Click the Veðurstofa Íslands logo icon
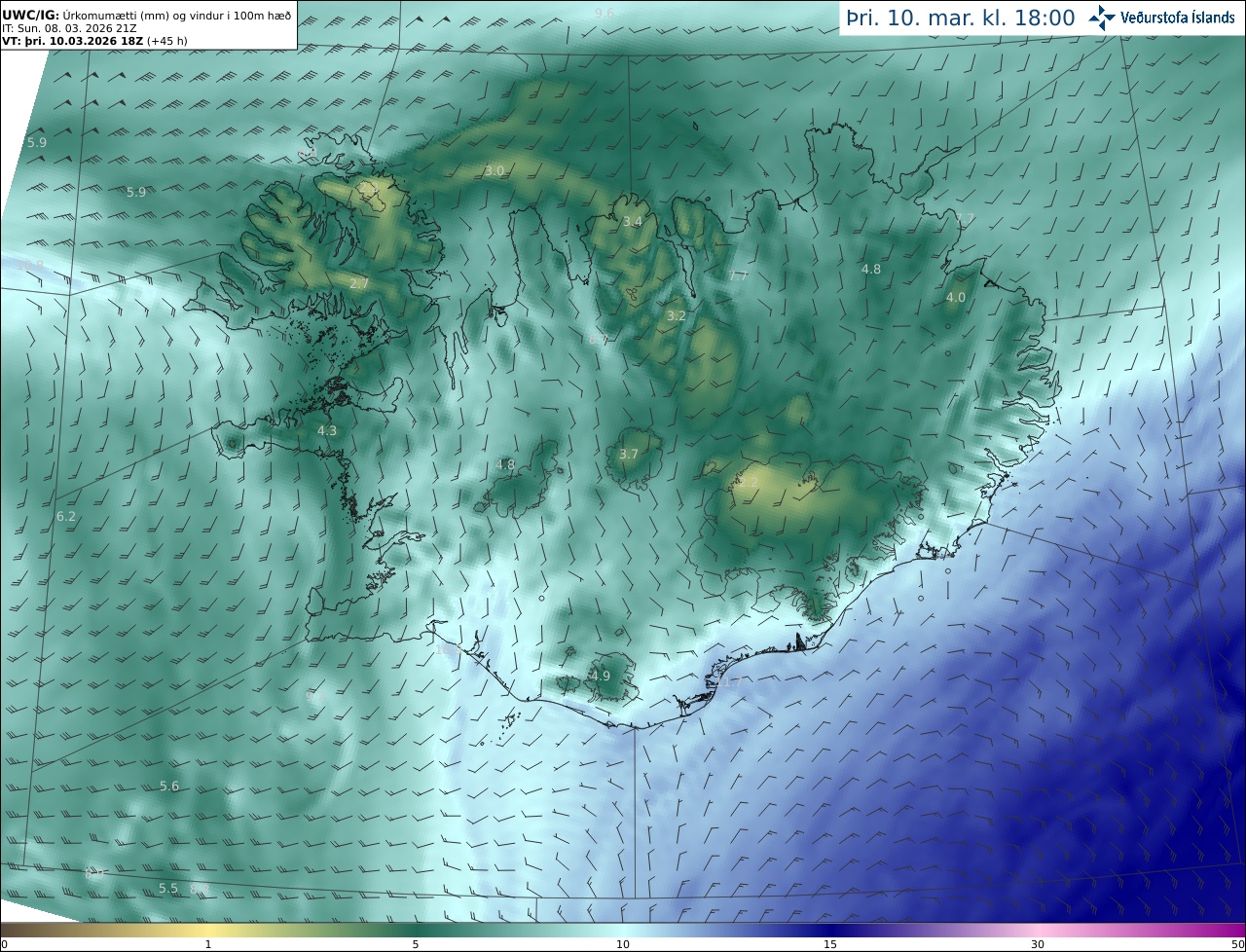 [x=1102, y=18]
